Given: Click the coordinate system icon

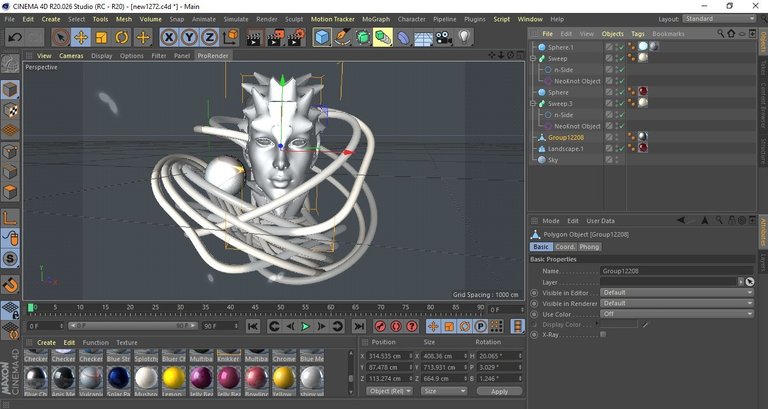Looking at the screenshot, I should [x=230, y=38].
